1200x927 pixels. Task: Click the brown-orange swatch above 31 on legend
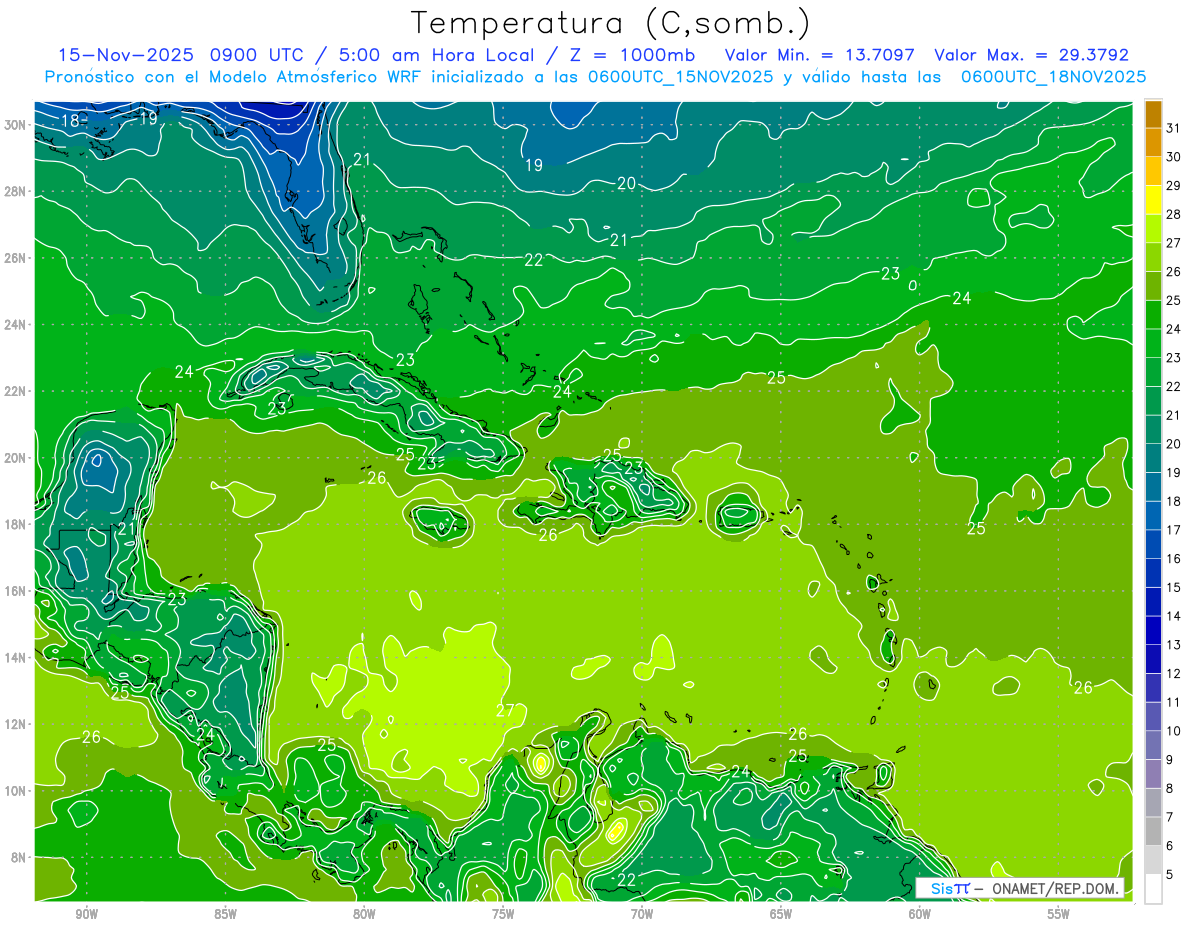coord(1153,114)
